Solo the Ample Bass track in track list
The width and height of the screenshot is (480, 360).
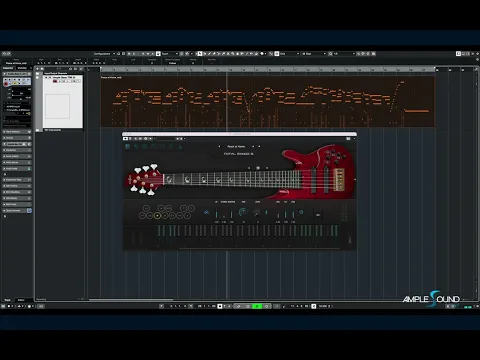pyautogui.click(x=50, y=78)
